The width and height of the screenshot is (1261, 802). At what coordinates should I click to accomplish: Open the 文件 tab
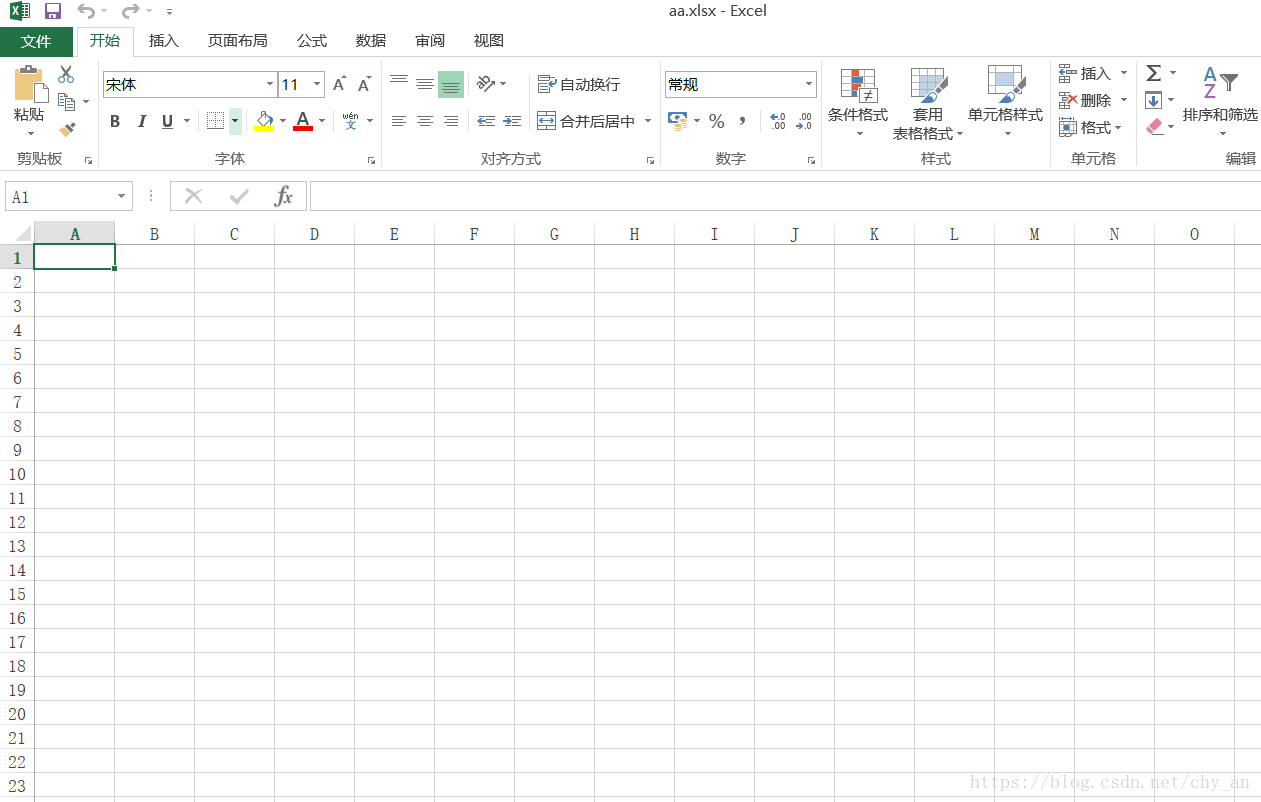pyautogui.click(x=36, y=41)
